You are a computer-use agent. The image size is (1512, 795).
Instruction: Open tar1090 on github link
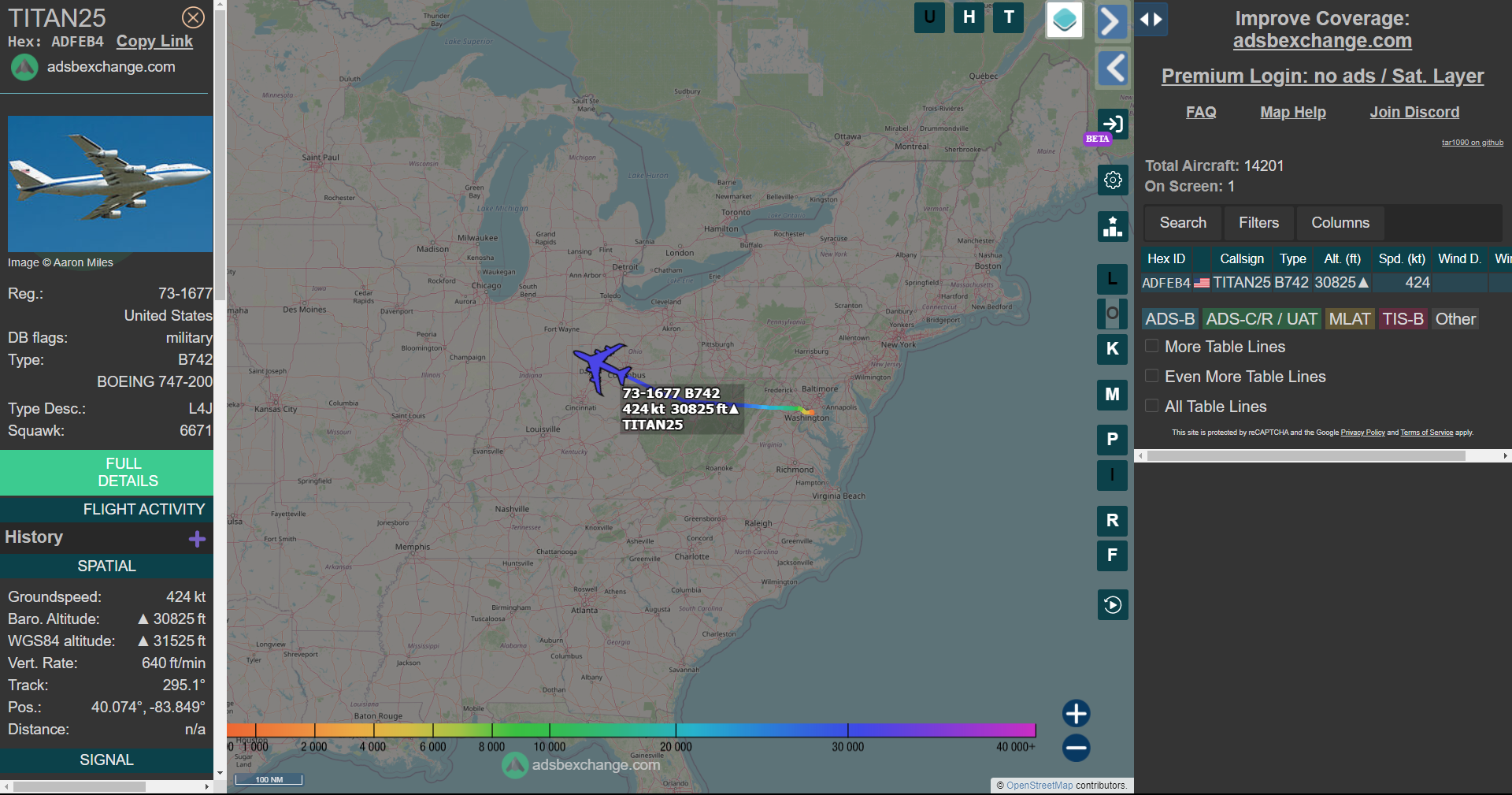tap(1472, 143)
